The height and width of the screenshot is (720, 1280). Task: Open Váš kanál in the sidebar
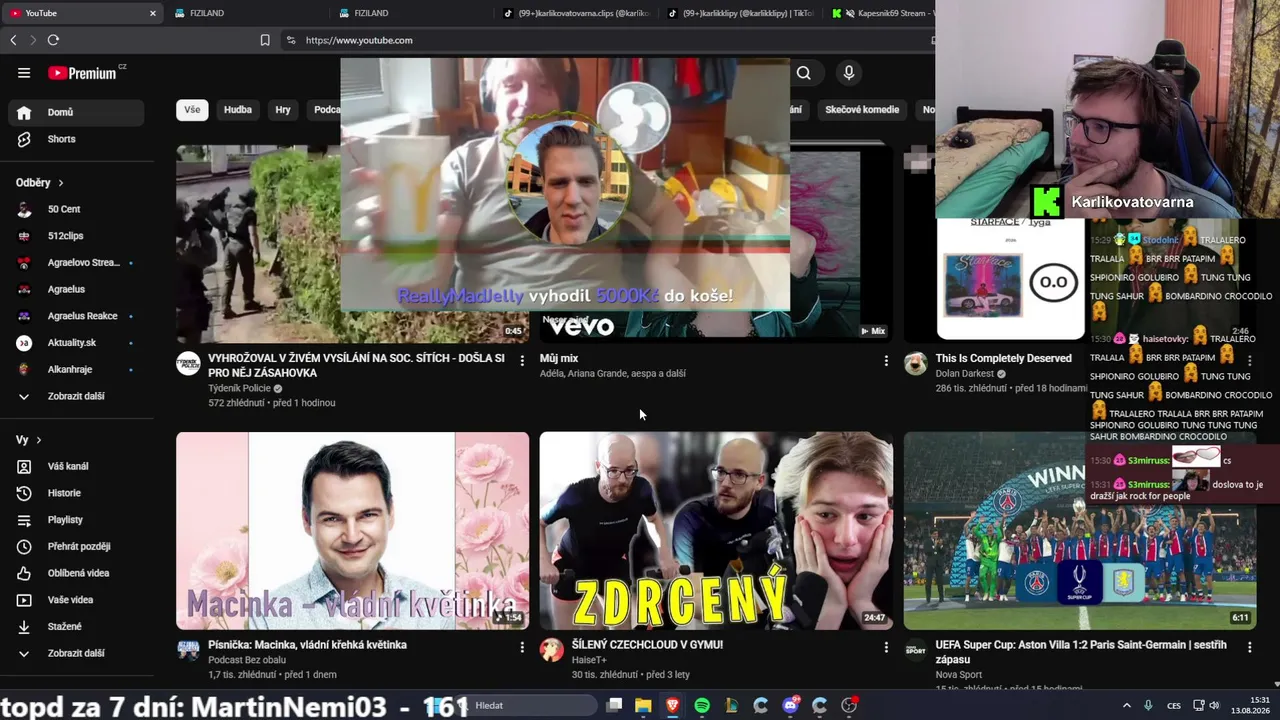point(76,467)
